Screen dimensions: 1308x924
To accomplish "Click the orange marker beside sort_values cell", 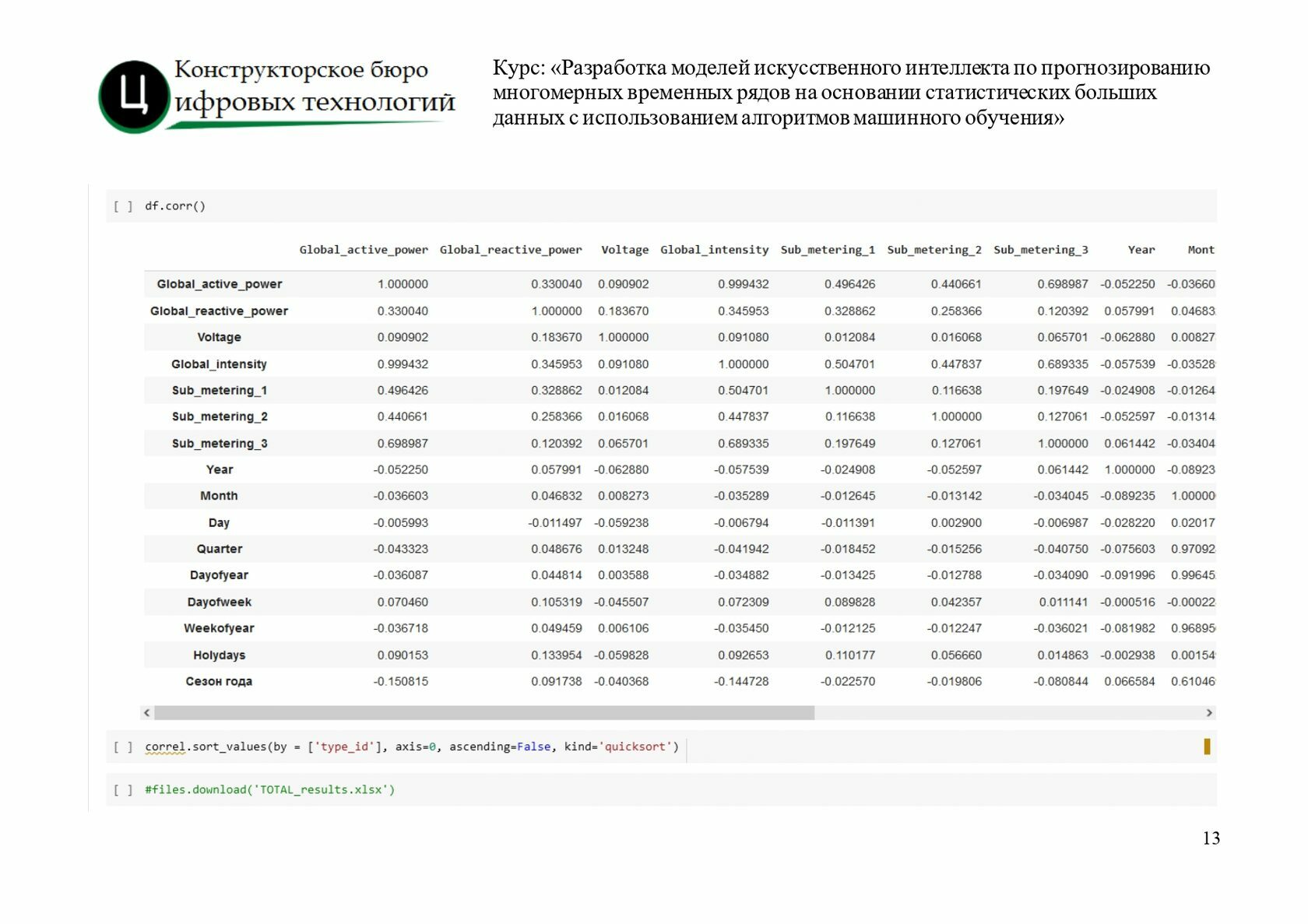I will pos(1207,747).
